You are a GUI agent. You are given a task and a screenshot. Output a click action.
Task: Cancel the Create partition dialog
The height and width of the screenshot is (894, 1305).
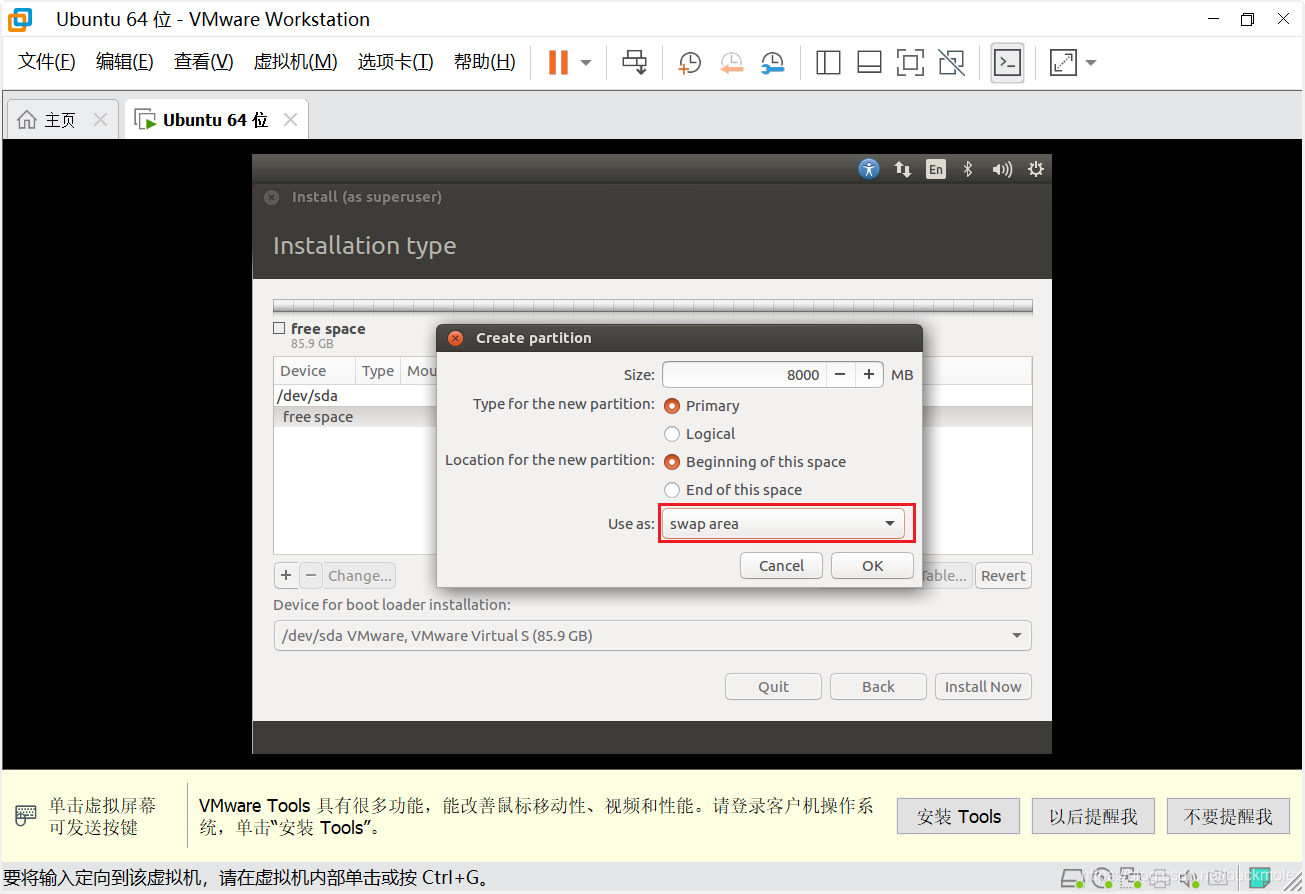coord(781,566)
